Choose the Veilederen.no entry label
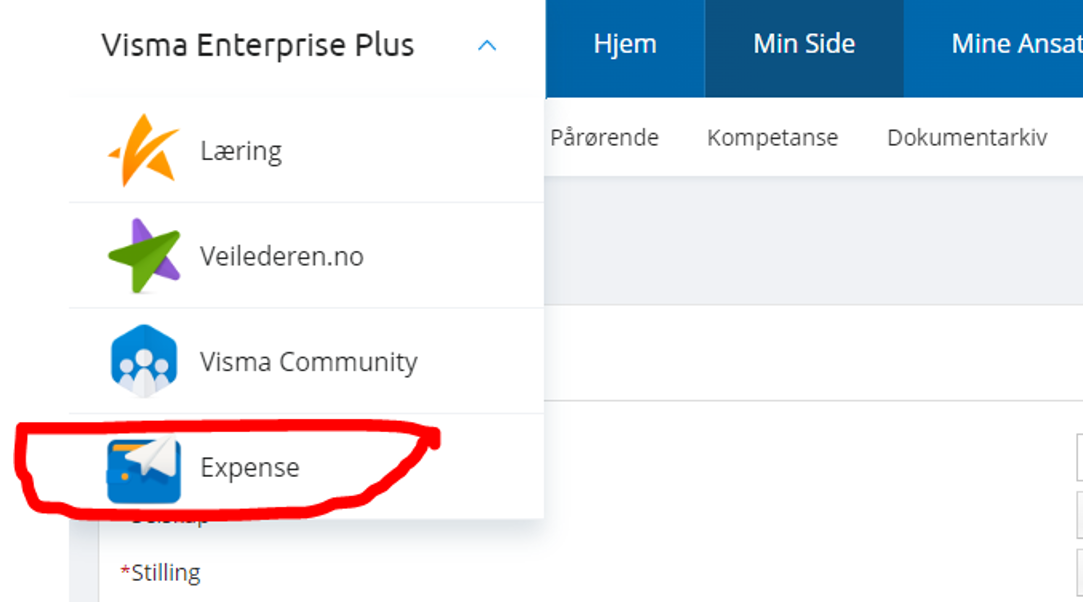 coord(282,256)
